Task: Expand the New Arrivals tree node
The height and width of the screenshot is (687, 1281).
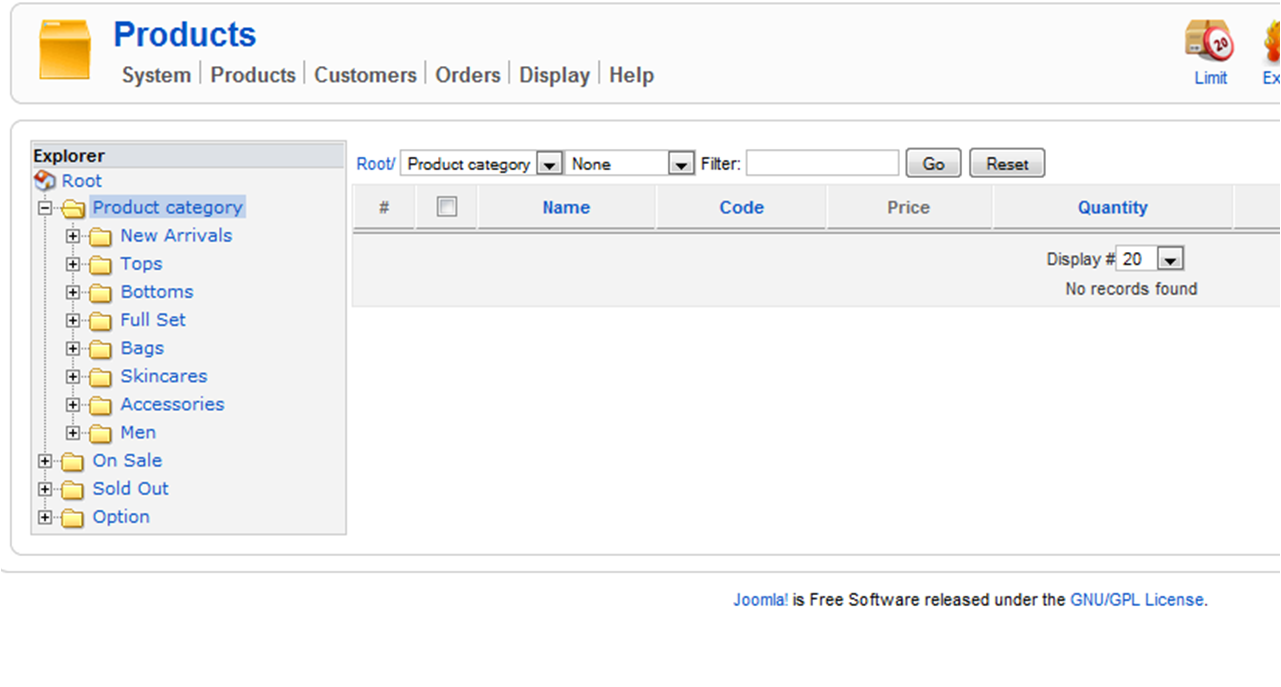Action: tap(73, 237)
